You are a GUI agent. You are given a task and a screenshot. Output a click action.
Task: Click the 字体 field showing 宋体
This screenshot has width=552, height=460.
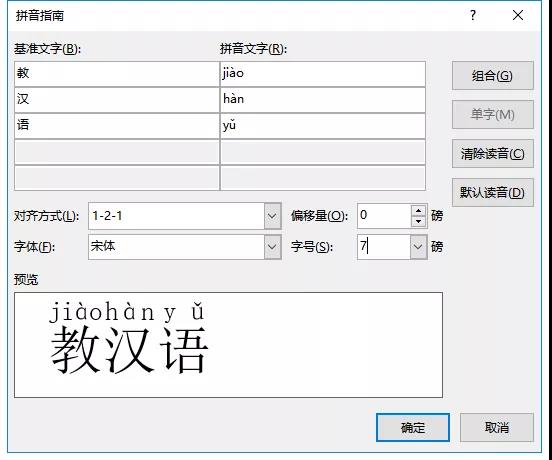176,247
